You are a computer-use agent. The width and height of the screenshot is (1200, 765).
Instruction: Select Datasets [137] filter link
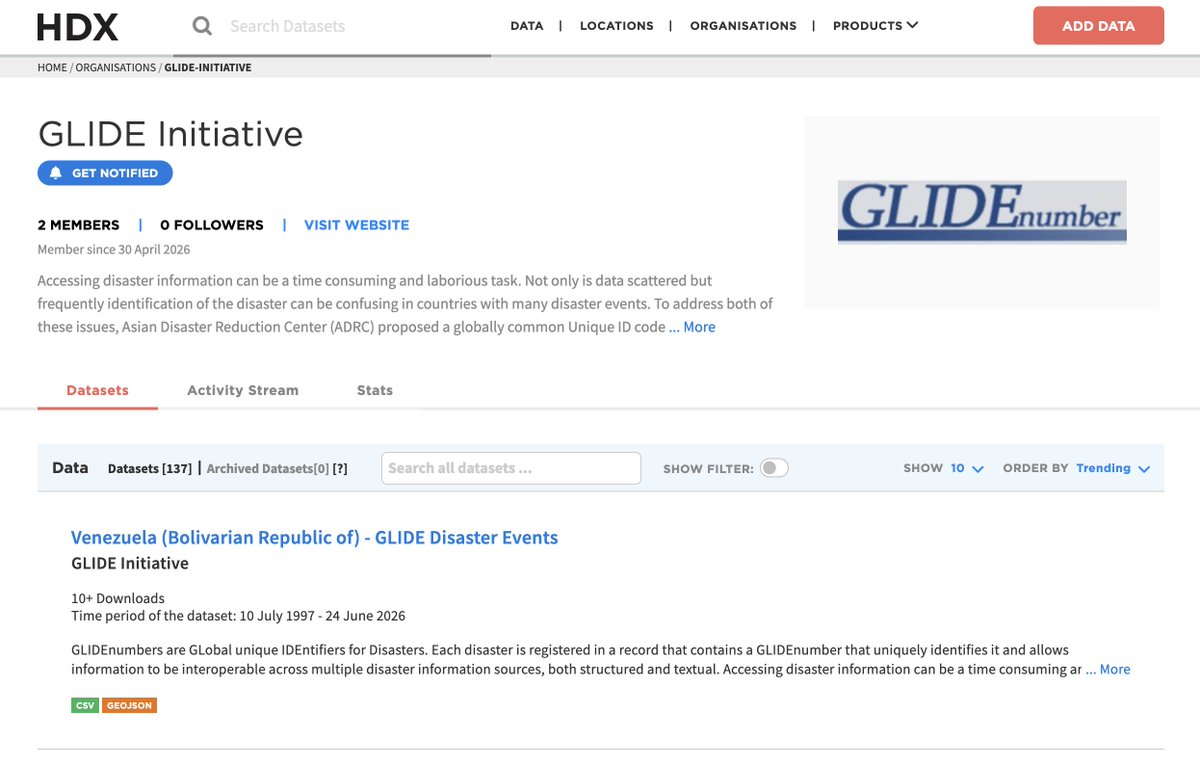tap(150, 468)
